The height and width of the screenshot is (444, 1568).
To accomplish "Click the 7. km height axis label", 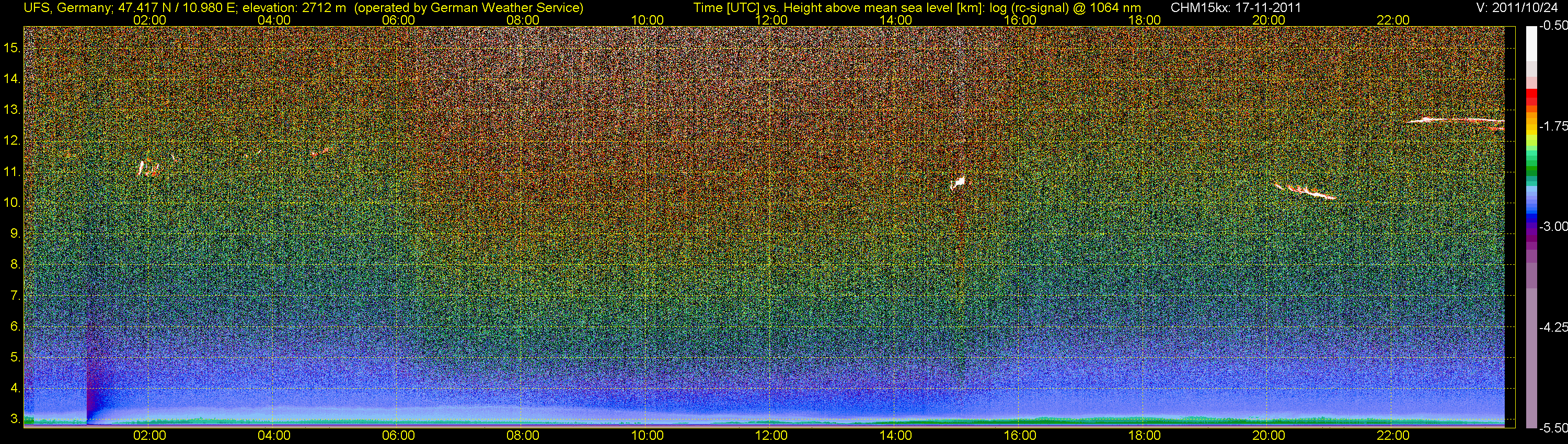I will pyautogui.click(x=15, y=296).
